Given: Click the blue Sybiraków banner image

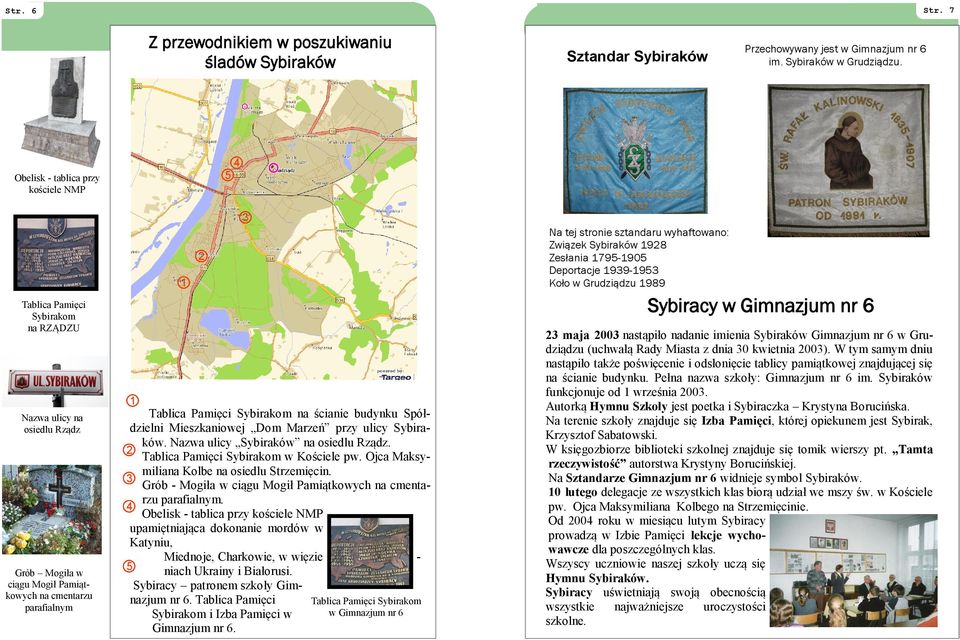Looking at the screenshot, I should tap(635, 151).
